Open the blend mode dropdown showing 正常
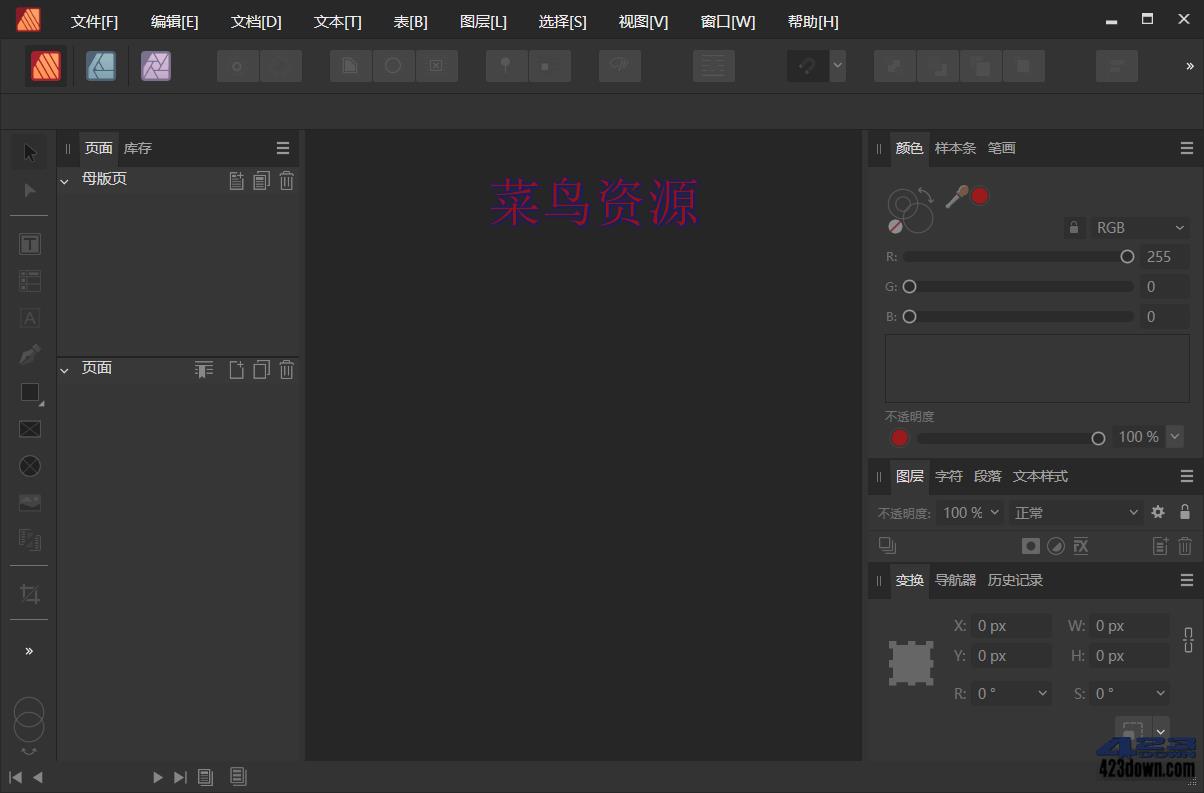Screen dimensions: 1204x793 pos(1075,512)
